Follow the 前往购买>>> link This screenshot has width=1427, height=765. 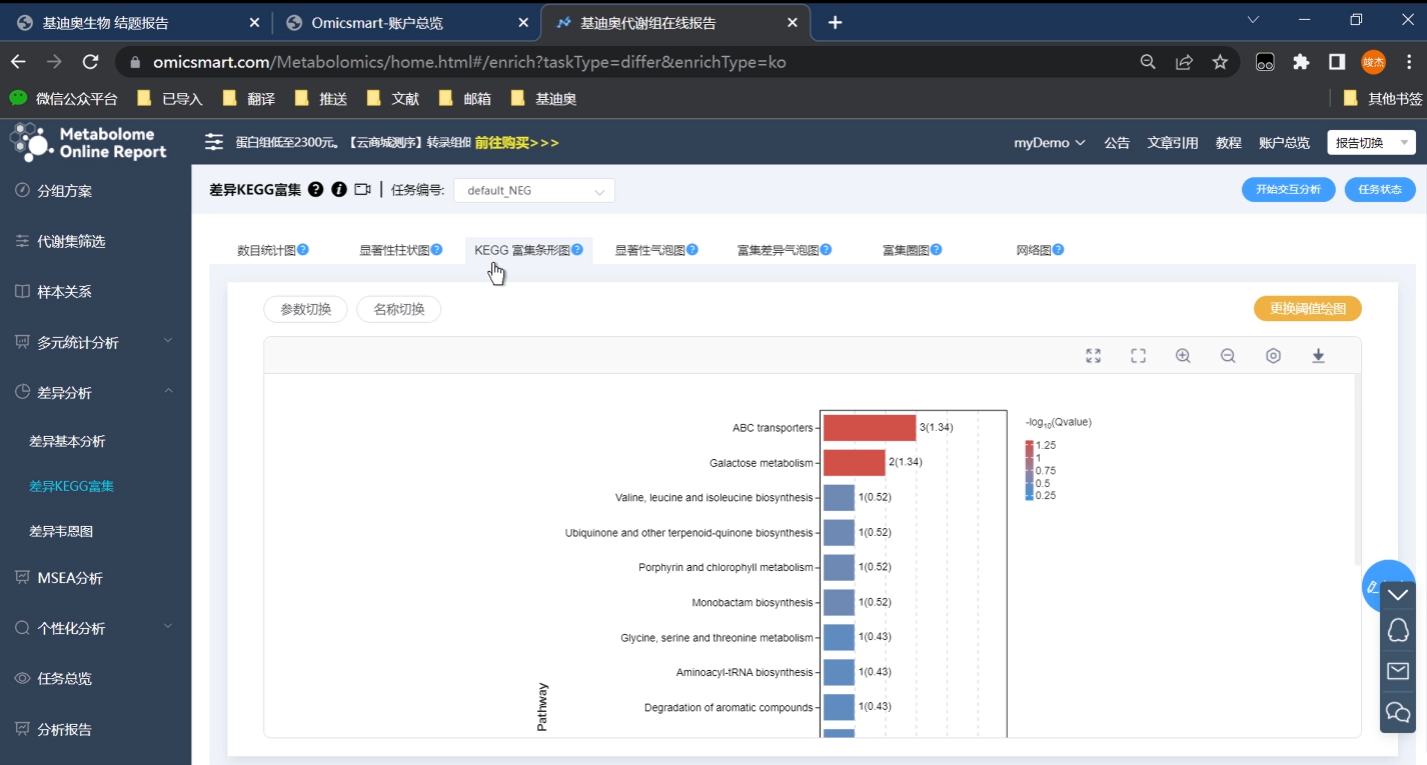click(x=517, y=143)
